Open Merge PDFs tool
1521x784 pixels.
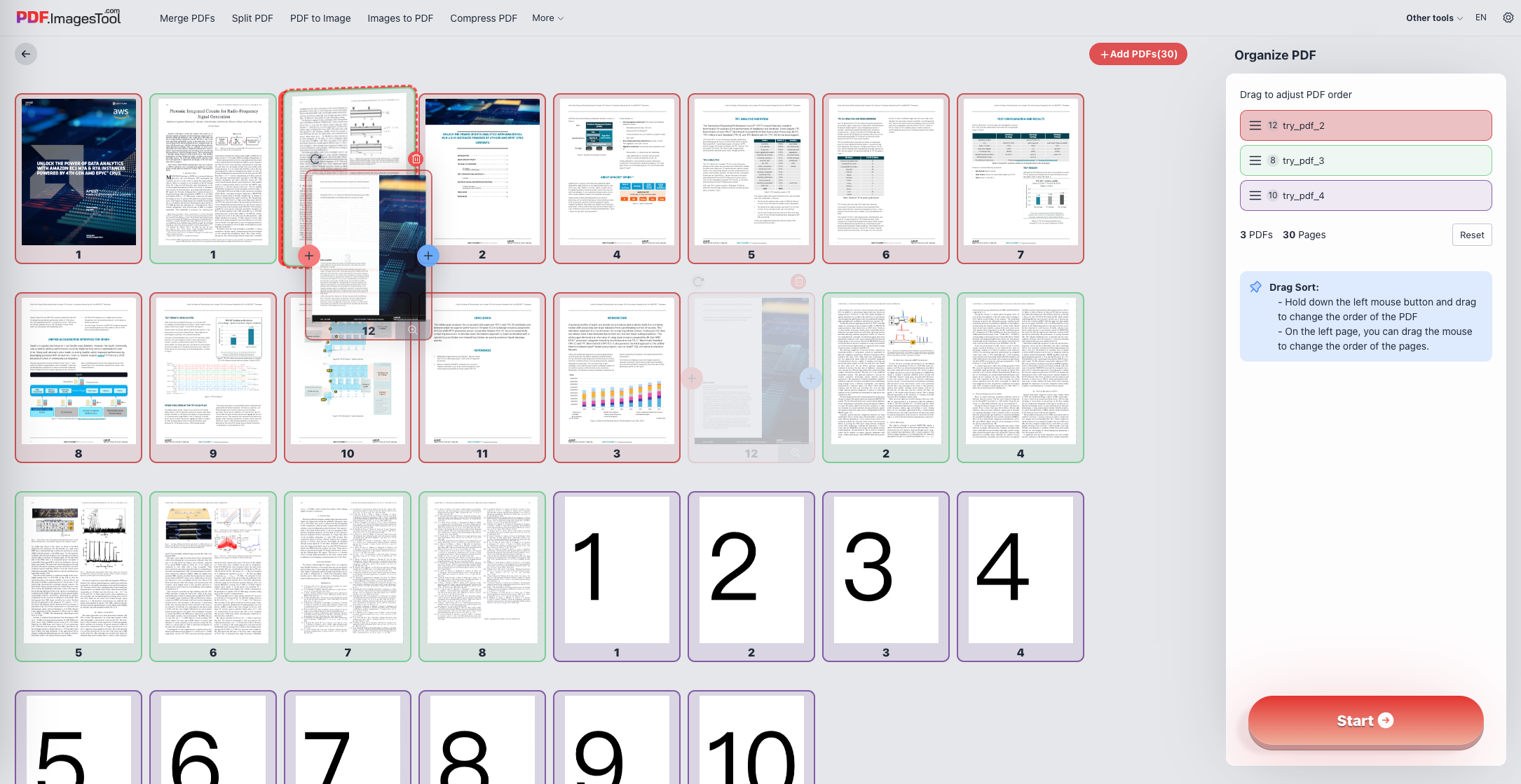click(187, 18)
